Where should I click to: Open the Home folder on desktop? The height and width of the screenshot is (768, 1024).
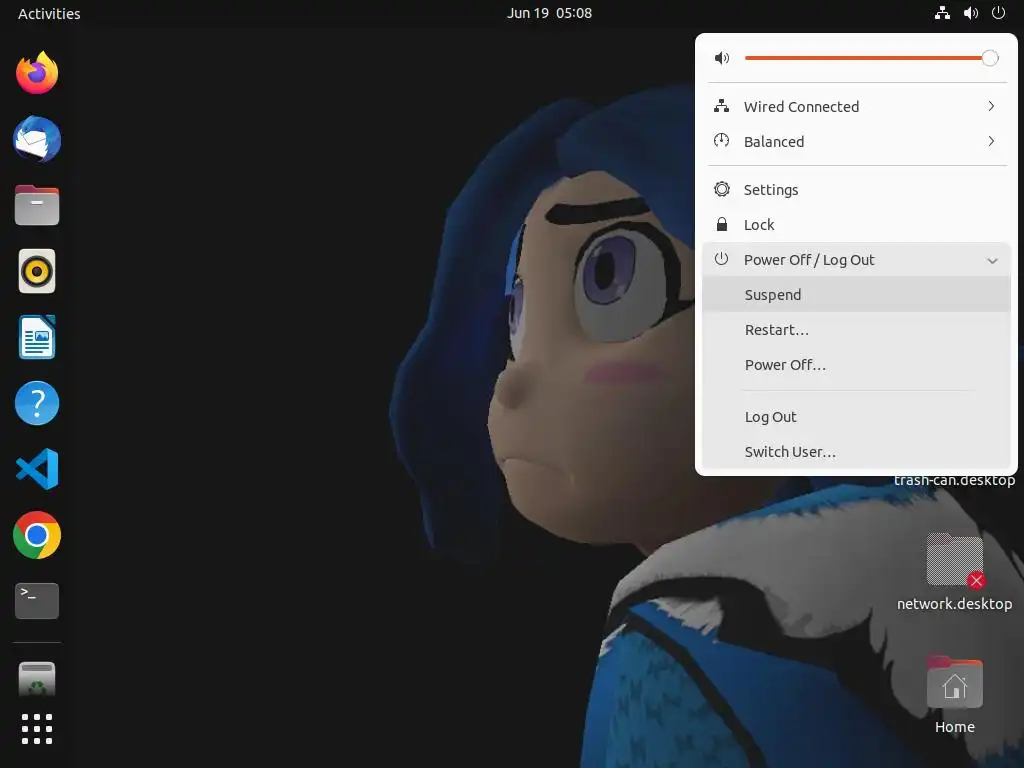pyautogui.click(x=954, y=683)
